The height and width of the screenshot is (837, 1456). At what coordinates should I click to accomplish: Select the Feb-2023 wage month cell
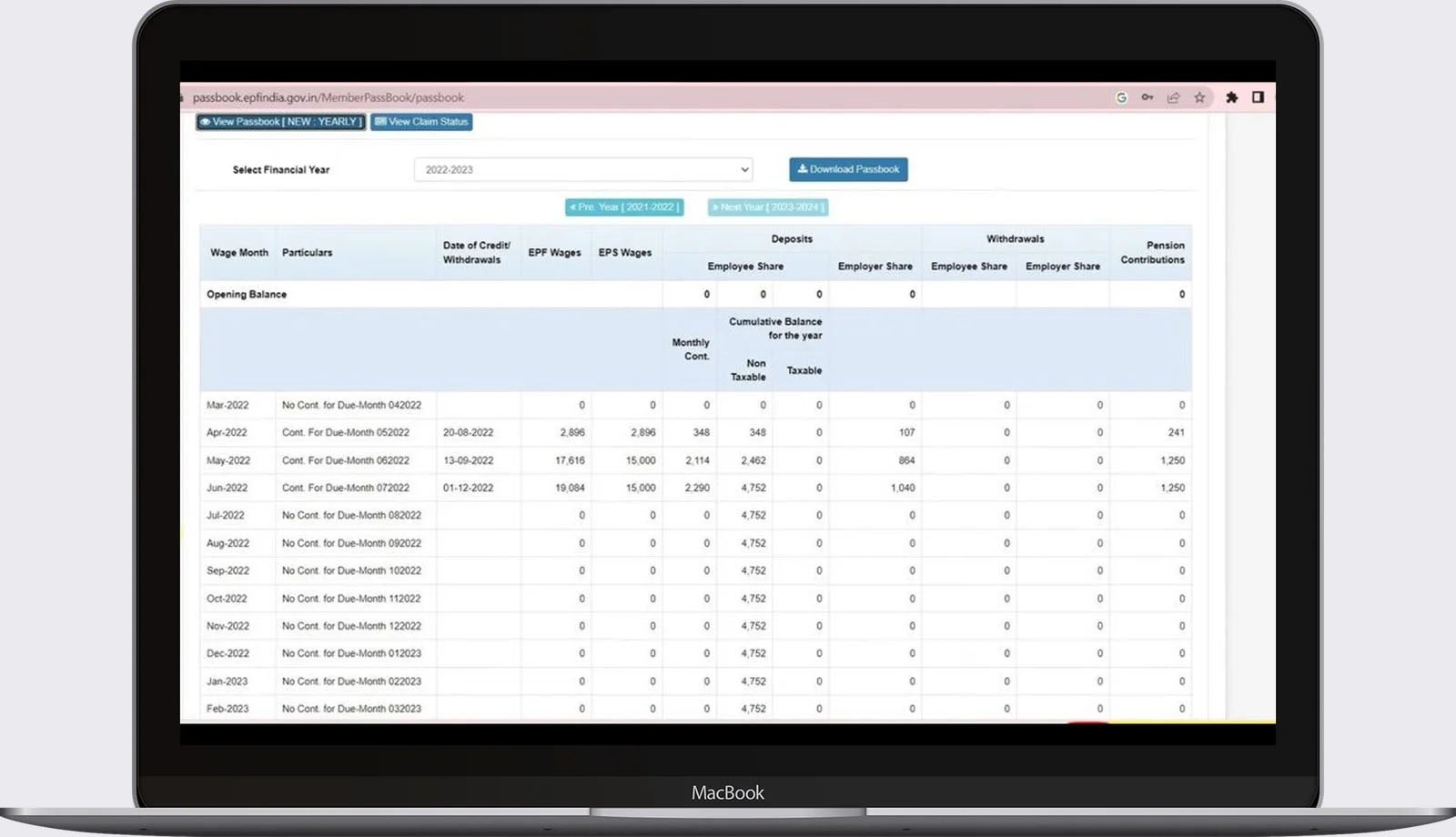click(x=227, y=709)
